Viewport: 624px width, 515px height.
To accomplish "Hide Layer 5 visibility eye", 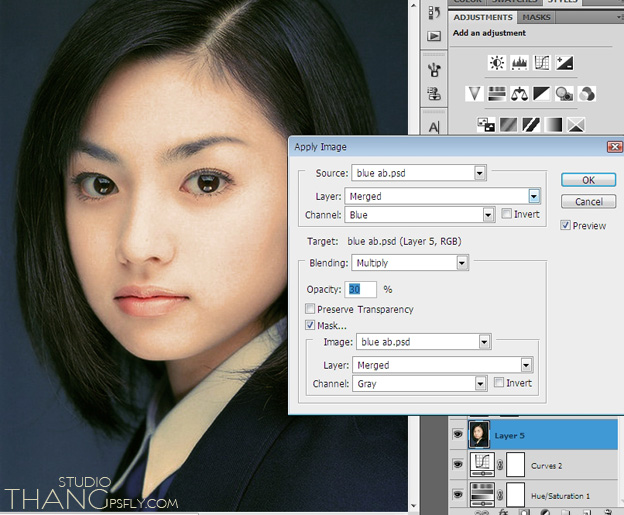I will tap(458, 434).
